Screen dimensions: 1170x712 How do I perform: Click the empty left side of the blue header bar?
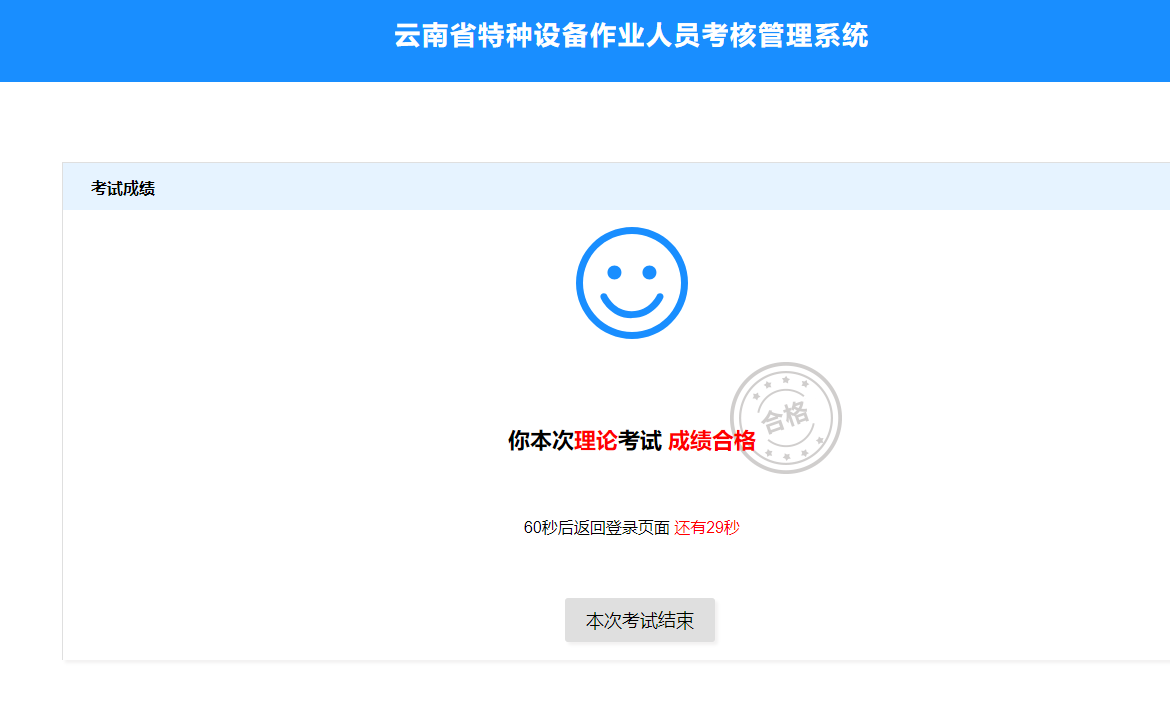pyautogui.click(x=150, y=40)
